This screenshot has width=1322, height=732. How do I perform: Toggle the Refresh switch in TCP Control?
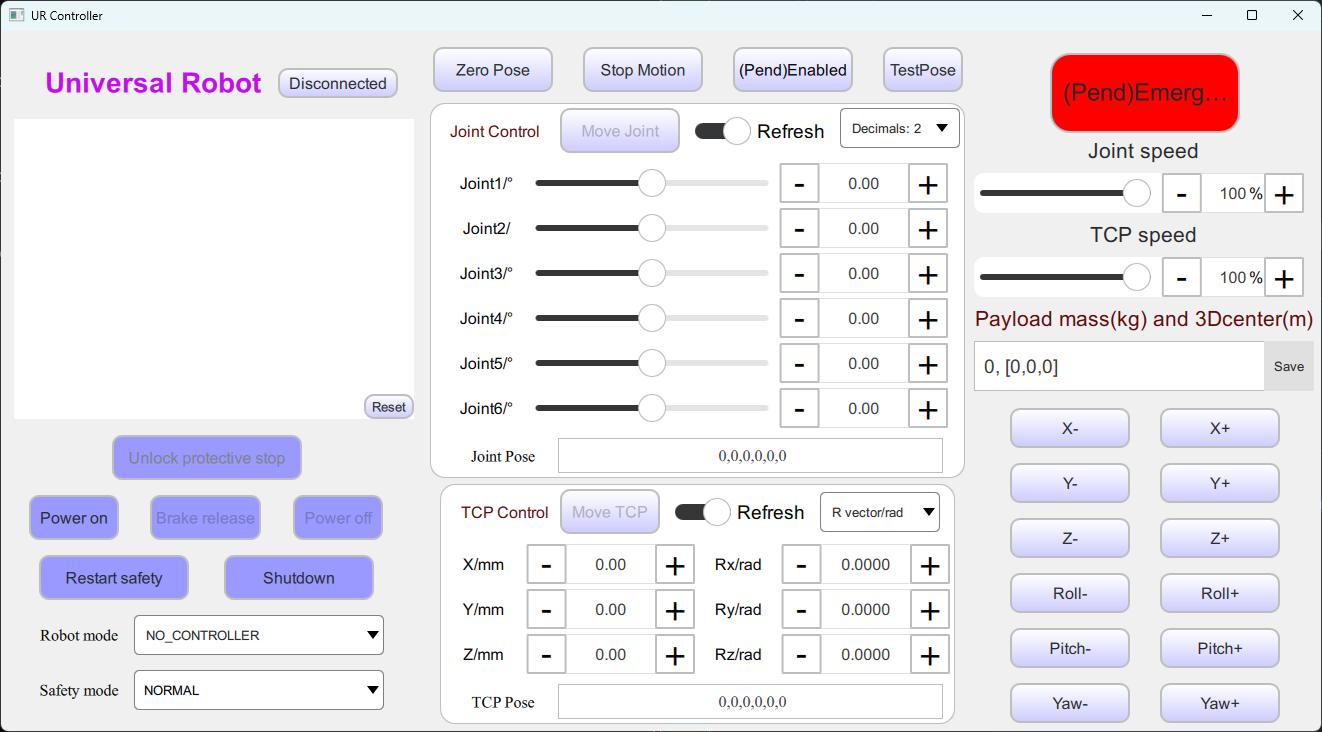coord(703,512)
